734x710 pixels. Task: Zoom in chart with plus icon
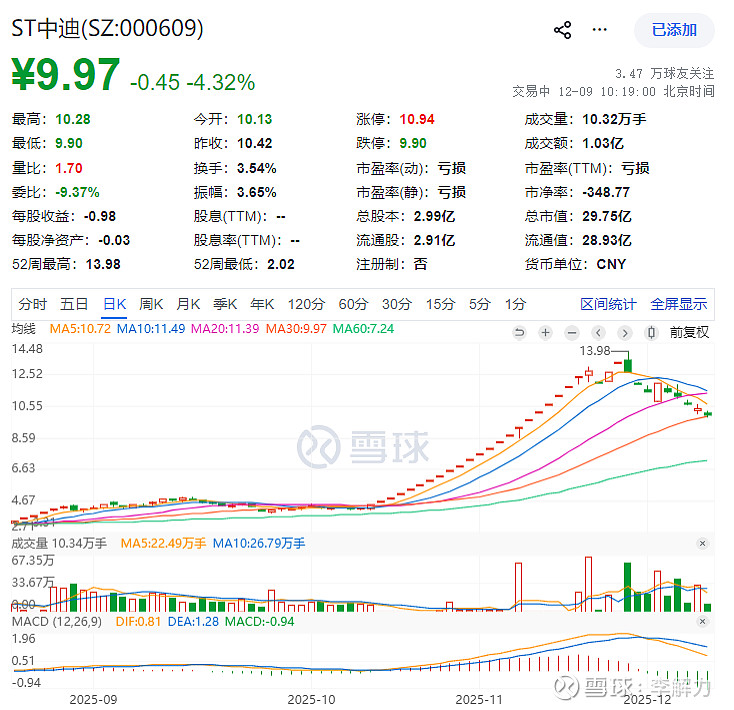pos(545,333)
